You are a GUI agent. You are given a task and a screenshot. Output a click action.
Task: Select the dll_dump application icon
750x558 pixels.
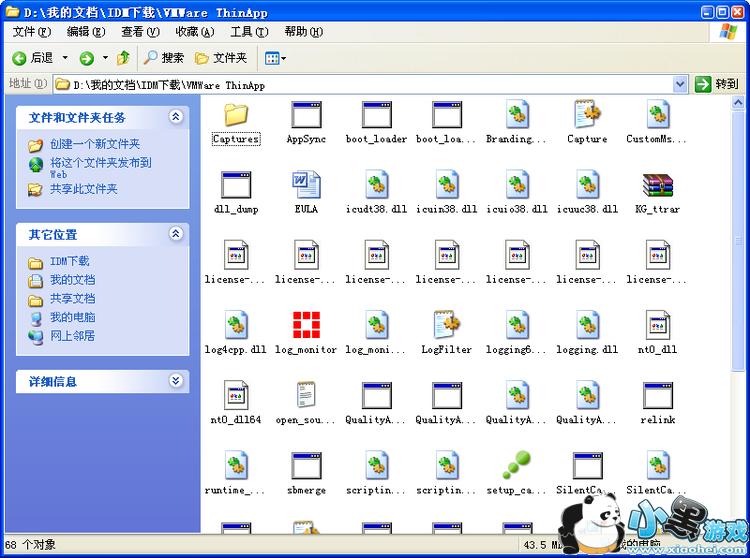[x=236, y=185]
